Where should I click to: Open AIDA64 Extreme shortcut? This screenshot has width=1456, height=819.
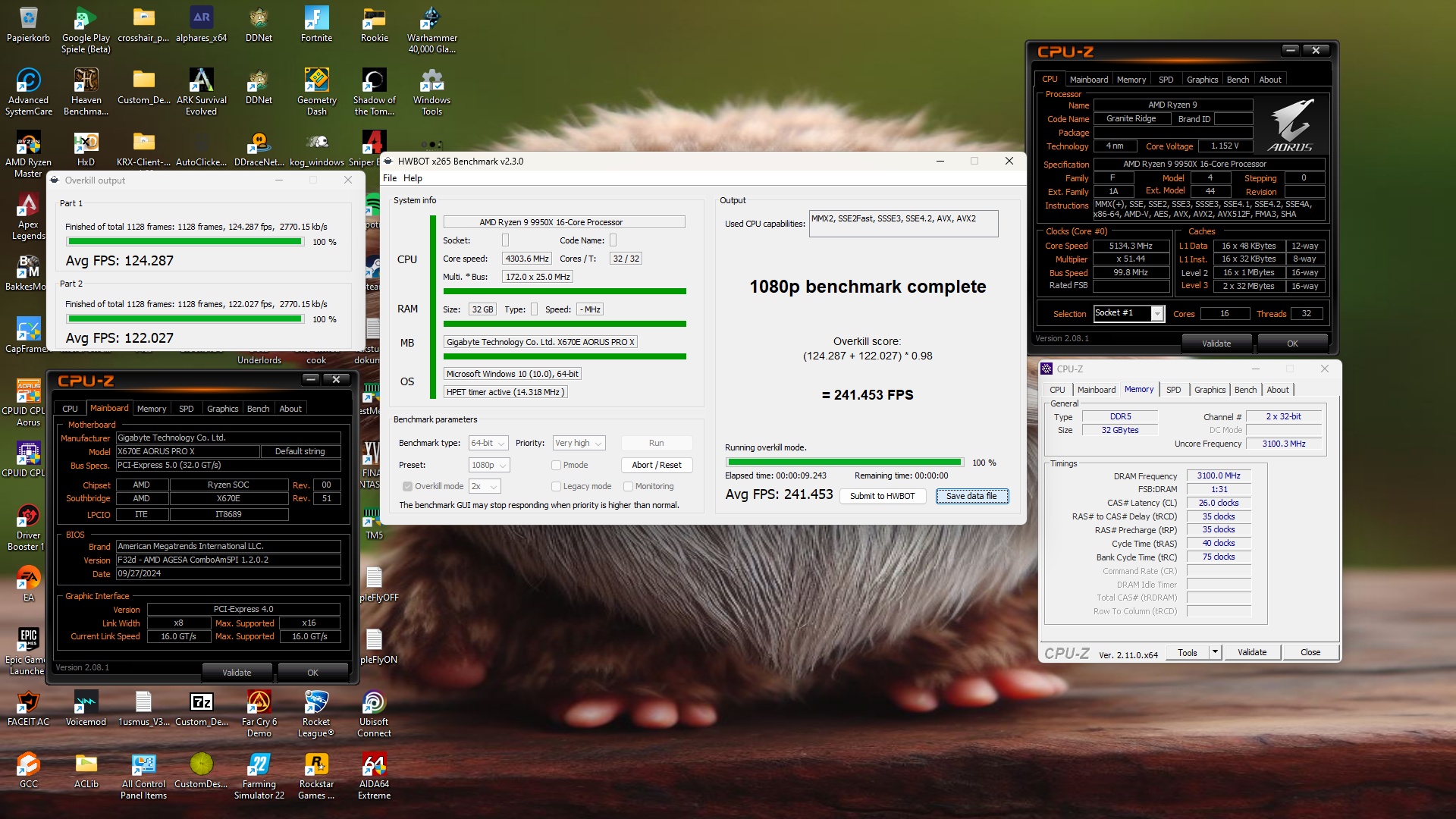point(375,777)
